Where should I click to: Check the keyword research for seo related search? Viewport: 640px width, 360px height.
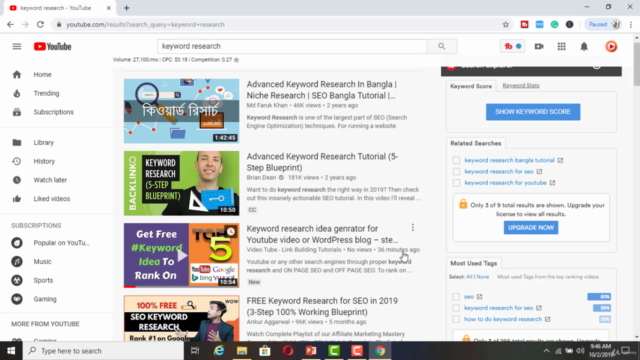click(456, 171)
